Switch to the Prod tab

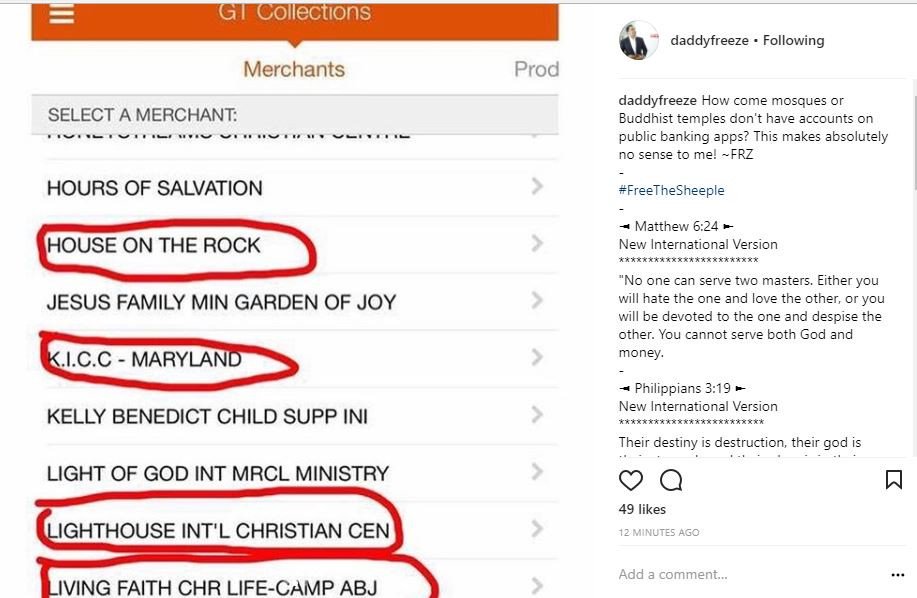pos(536,69)
